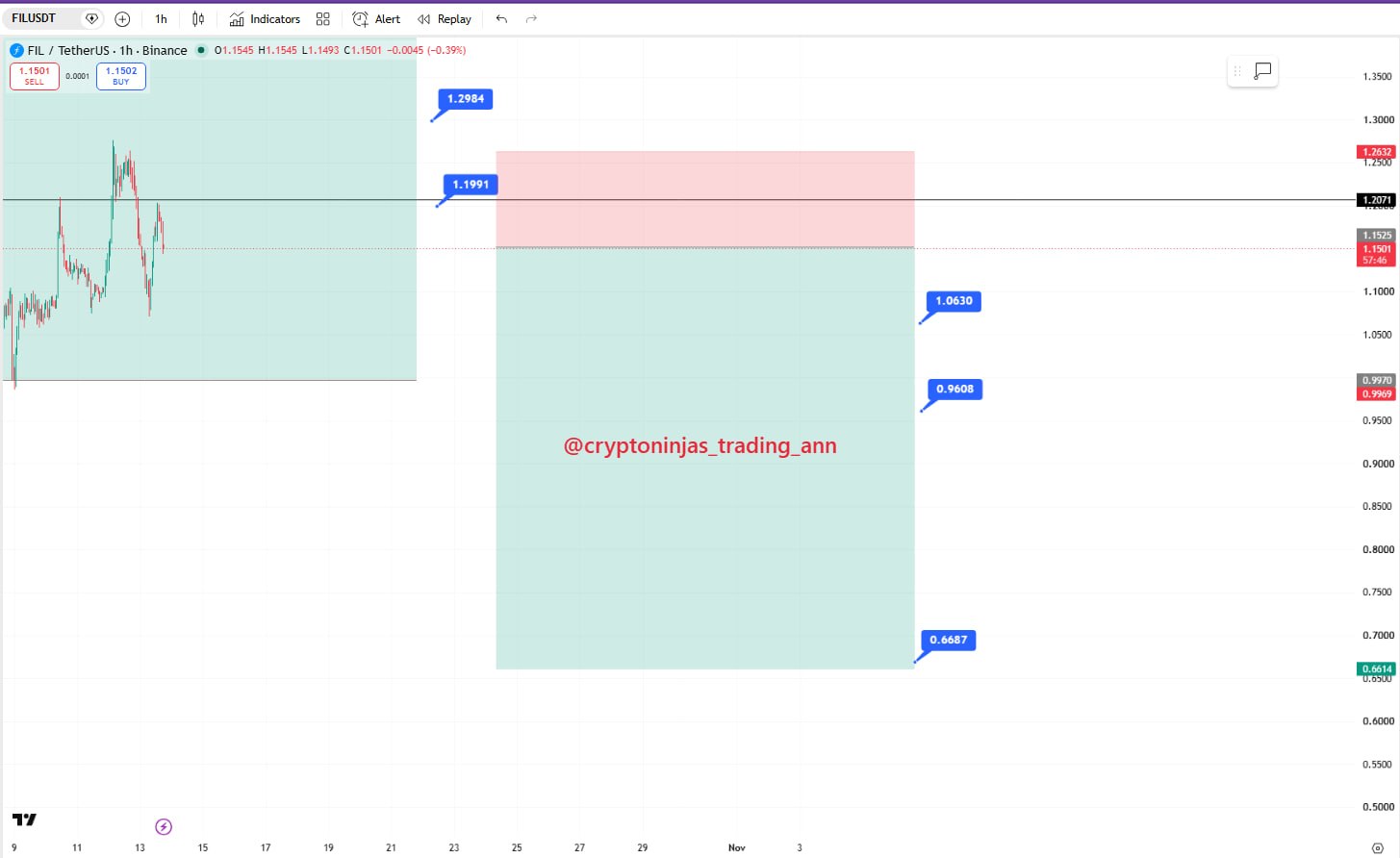The width and height of the screenshot is (1400, 858).
Task: Click the undo arrow
Action: 501,19
